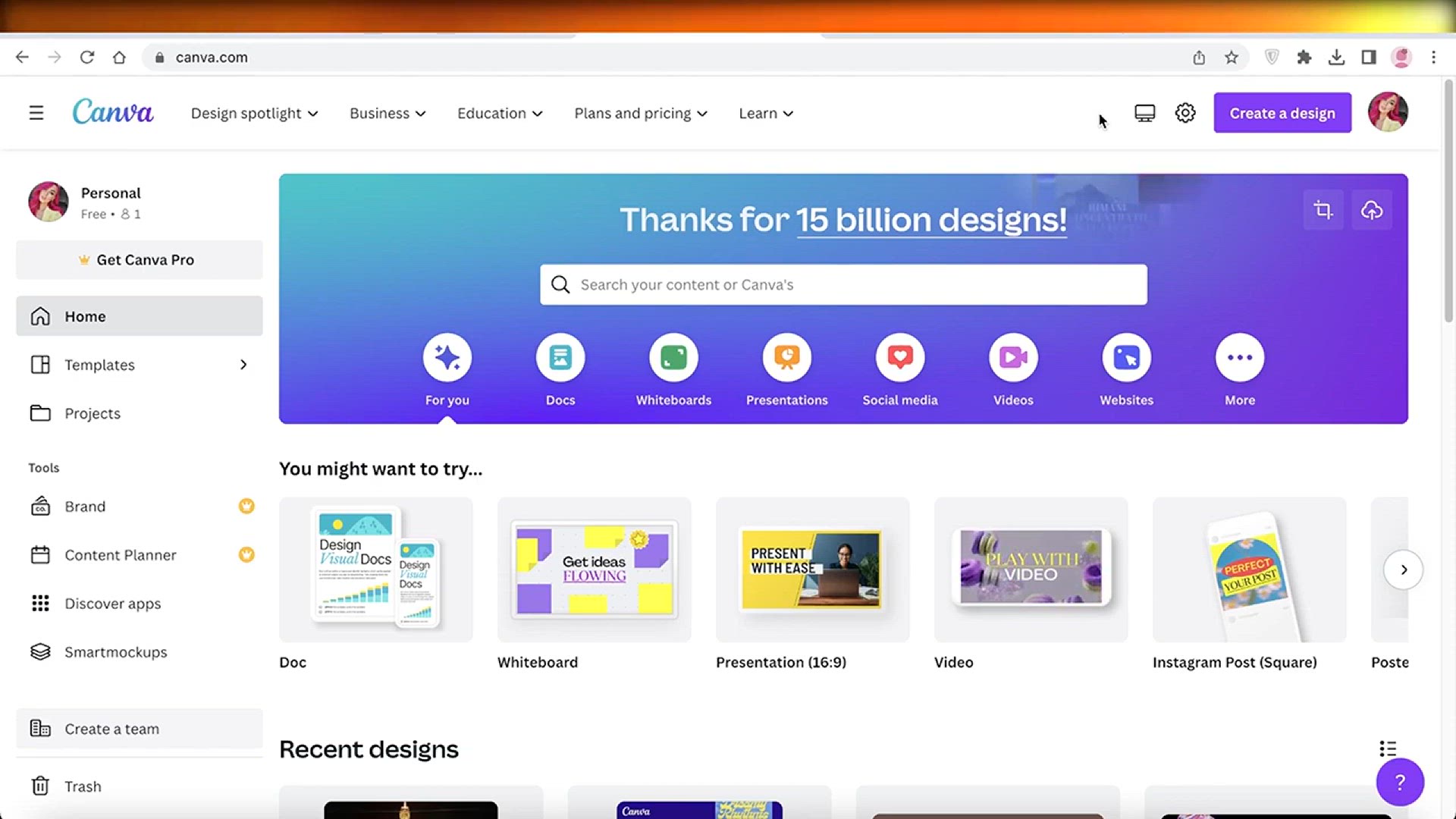The height and width of the screenshot is (819, 1456).
Task: Click the More categories icon
Action: (1240, 357)
